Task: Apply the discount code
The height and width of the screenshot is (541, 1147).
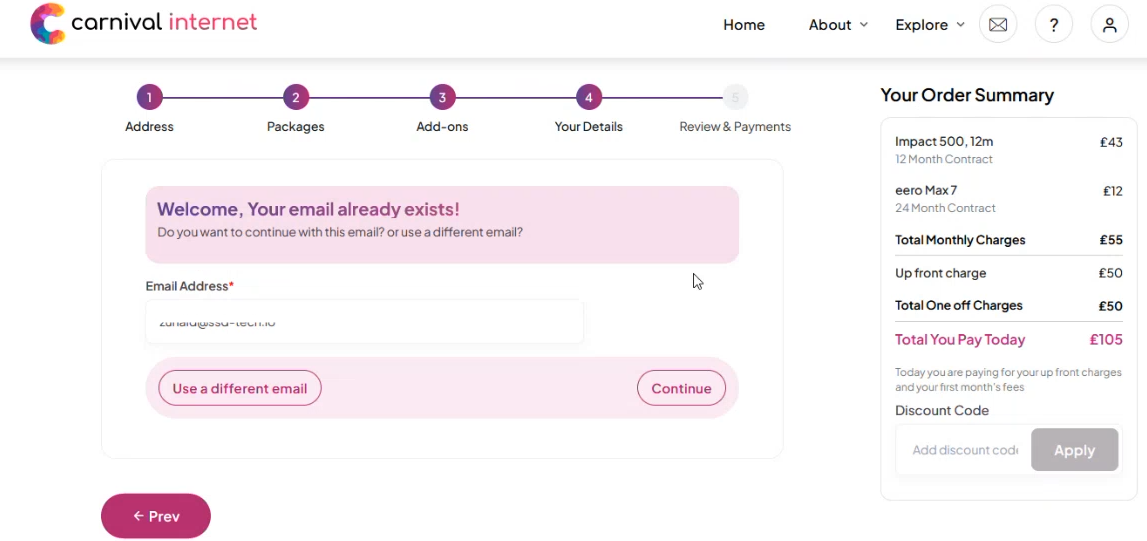Action: tap(1075, 450)
